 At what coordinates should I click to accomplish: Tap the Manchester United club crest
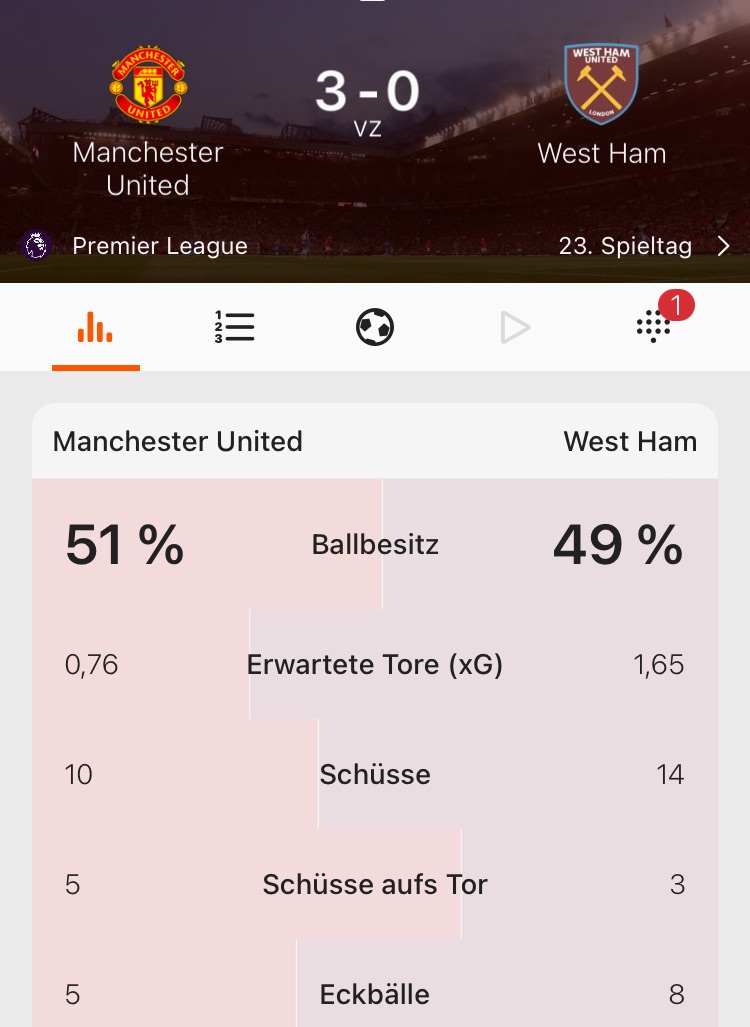tap(148, 84)
